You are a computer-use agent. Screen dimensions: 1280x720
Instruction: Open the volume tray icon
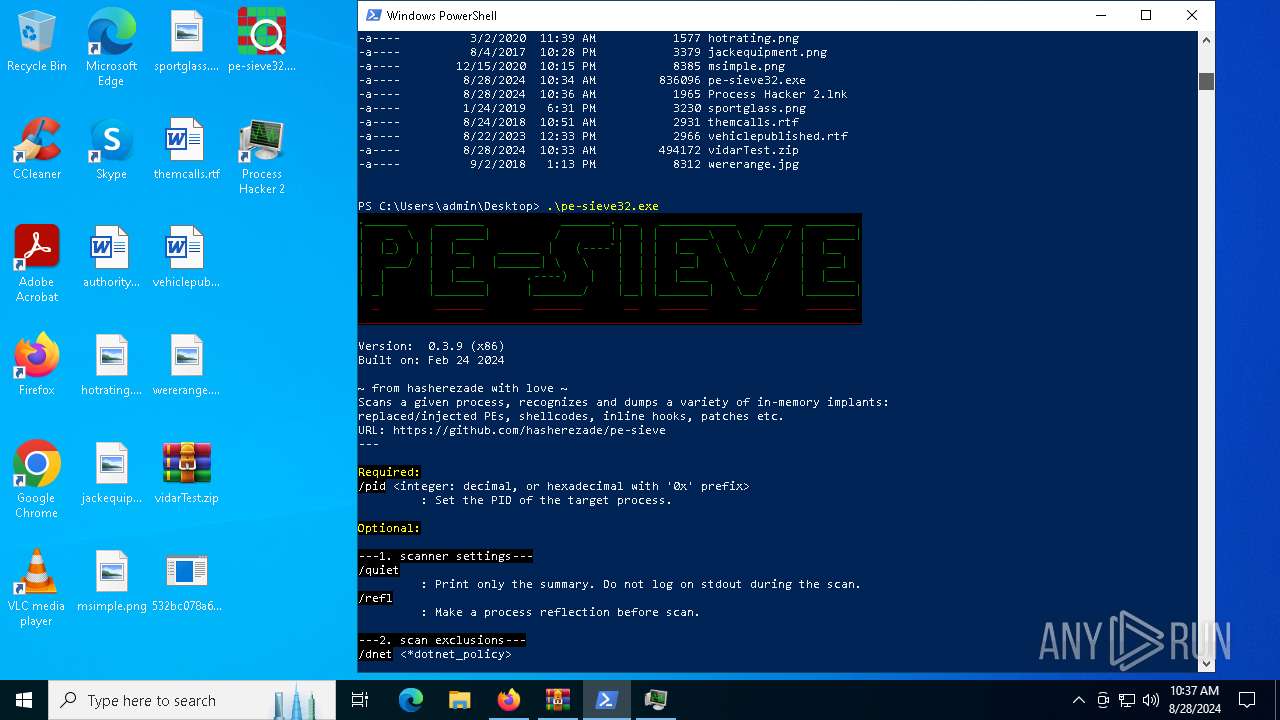[1151, 700]
